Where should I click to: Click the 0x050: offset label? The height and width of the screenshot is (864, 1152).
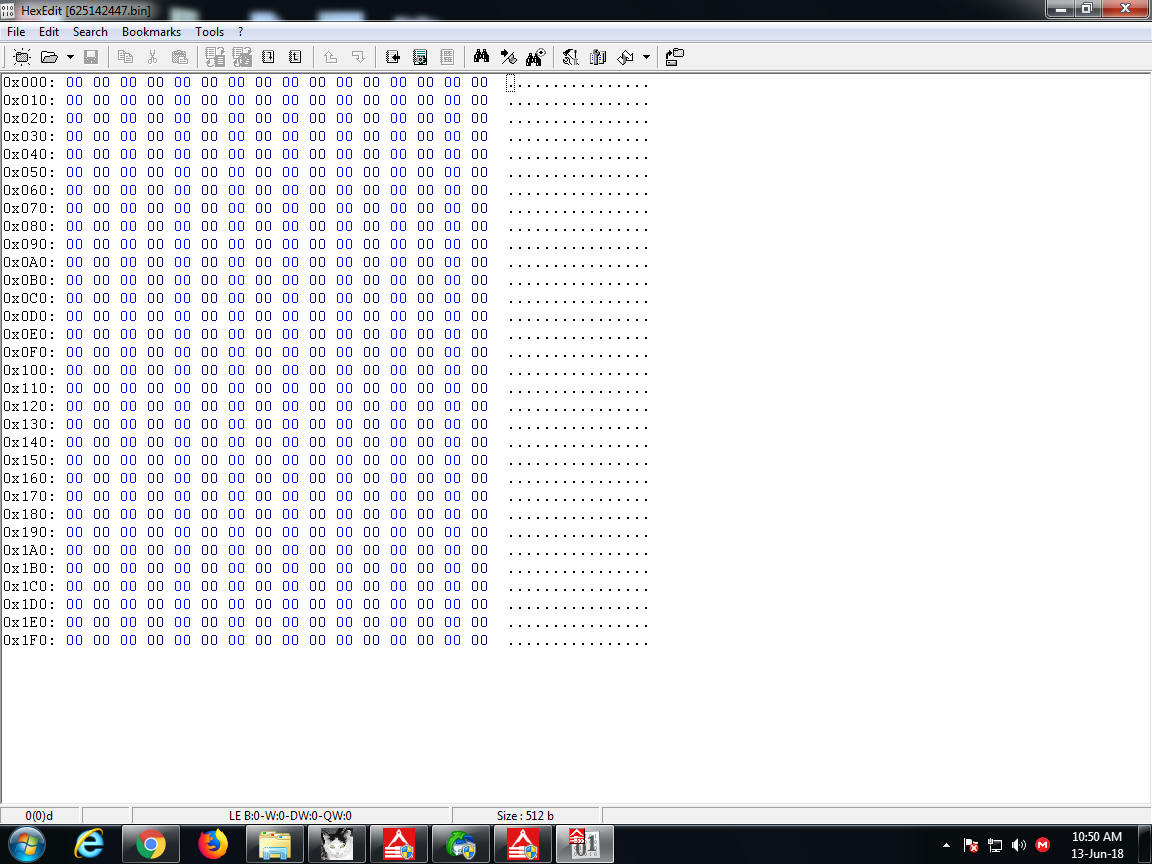(29, 172)
